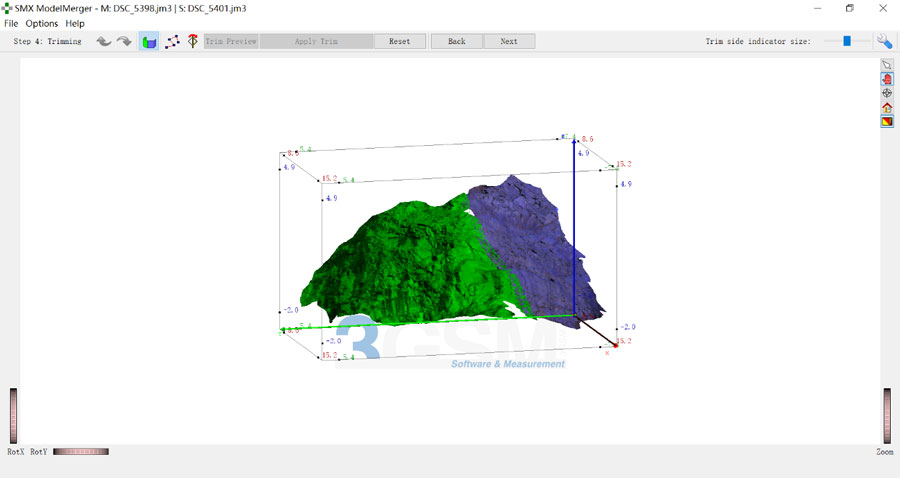Select the arrow pointer tool
This screenshot has width=900, height=478.
(887, 65)
